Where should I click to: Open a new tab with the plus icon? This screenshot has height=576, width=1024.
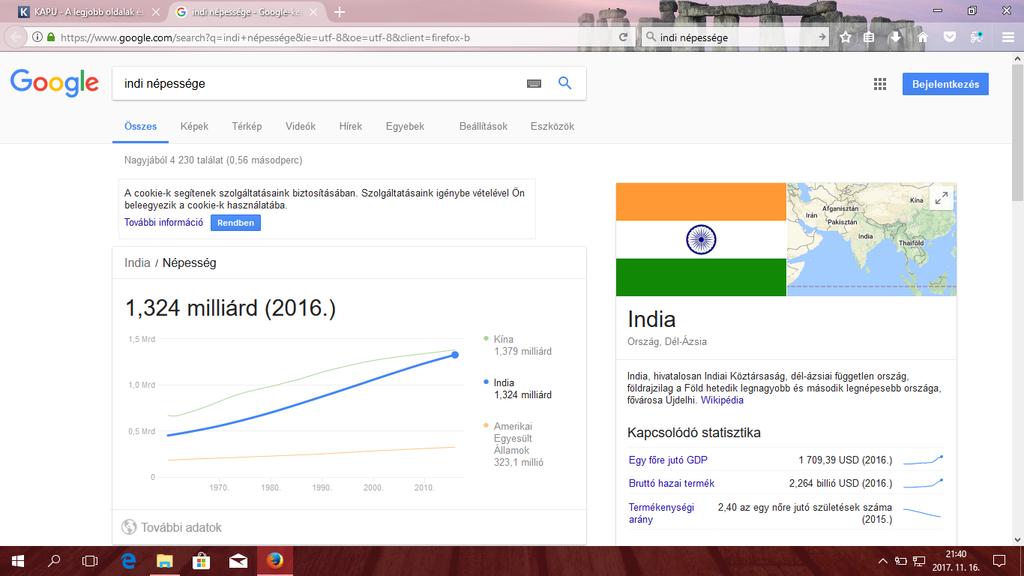tap(339, 12)
